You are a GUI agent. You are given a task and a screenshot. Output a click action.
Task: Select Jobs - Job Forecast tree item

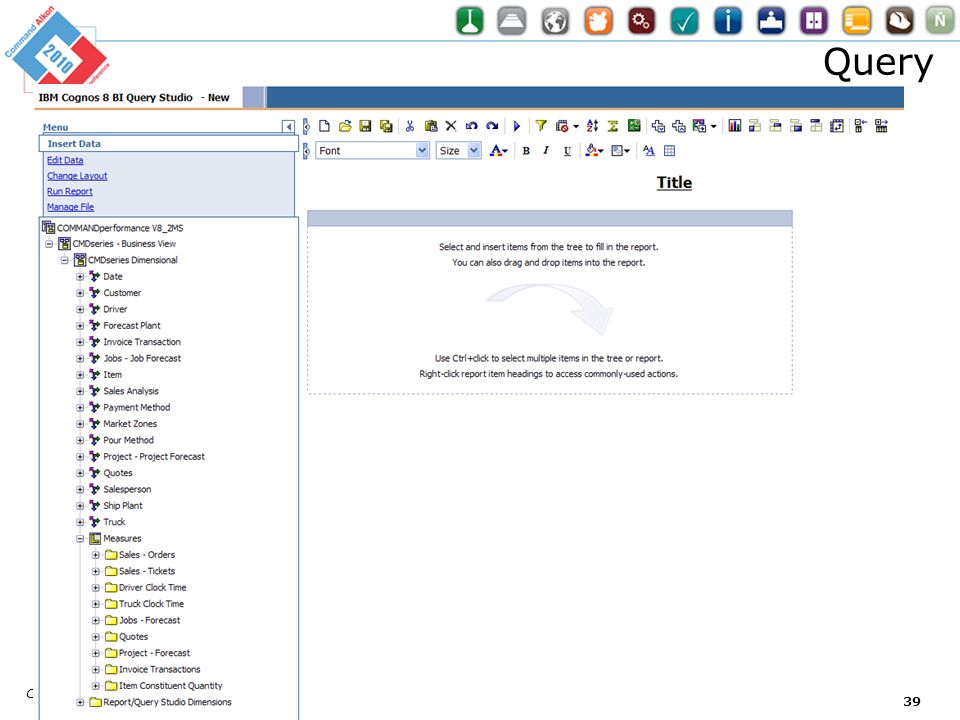pos(142,358)
